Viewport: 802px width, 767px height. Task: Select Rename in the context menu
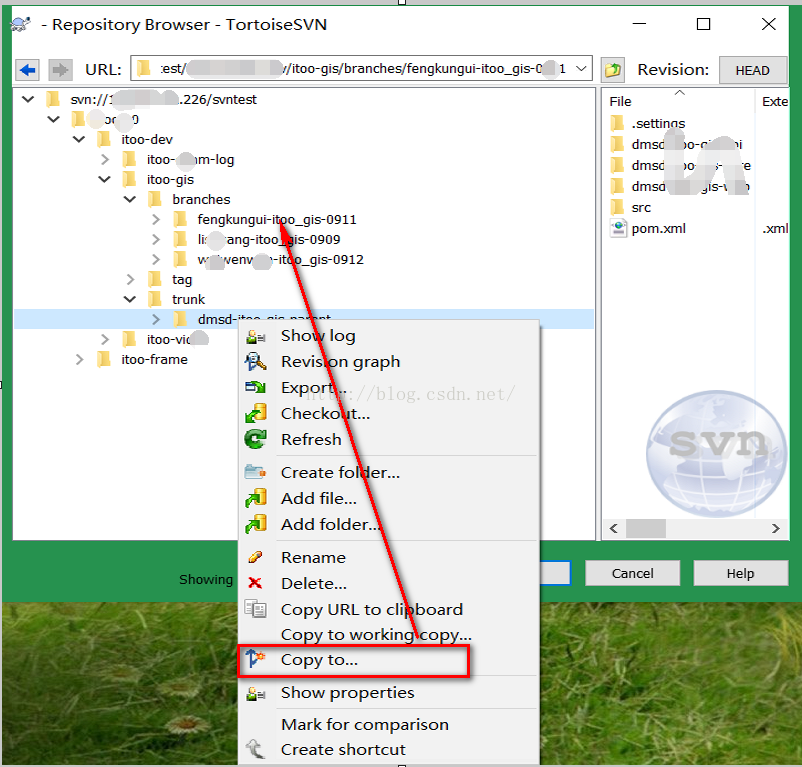pos(313,557)
